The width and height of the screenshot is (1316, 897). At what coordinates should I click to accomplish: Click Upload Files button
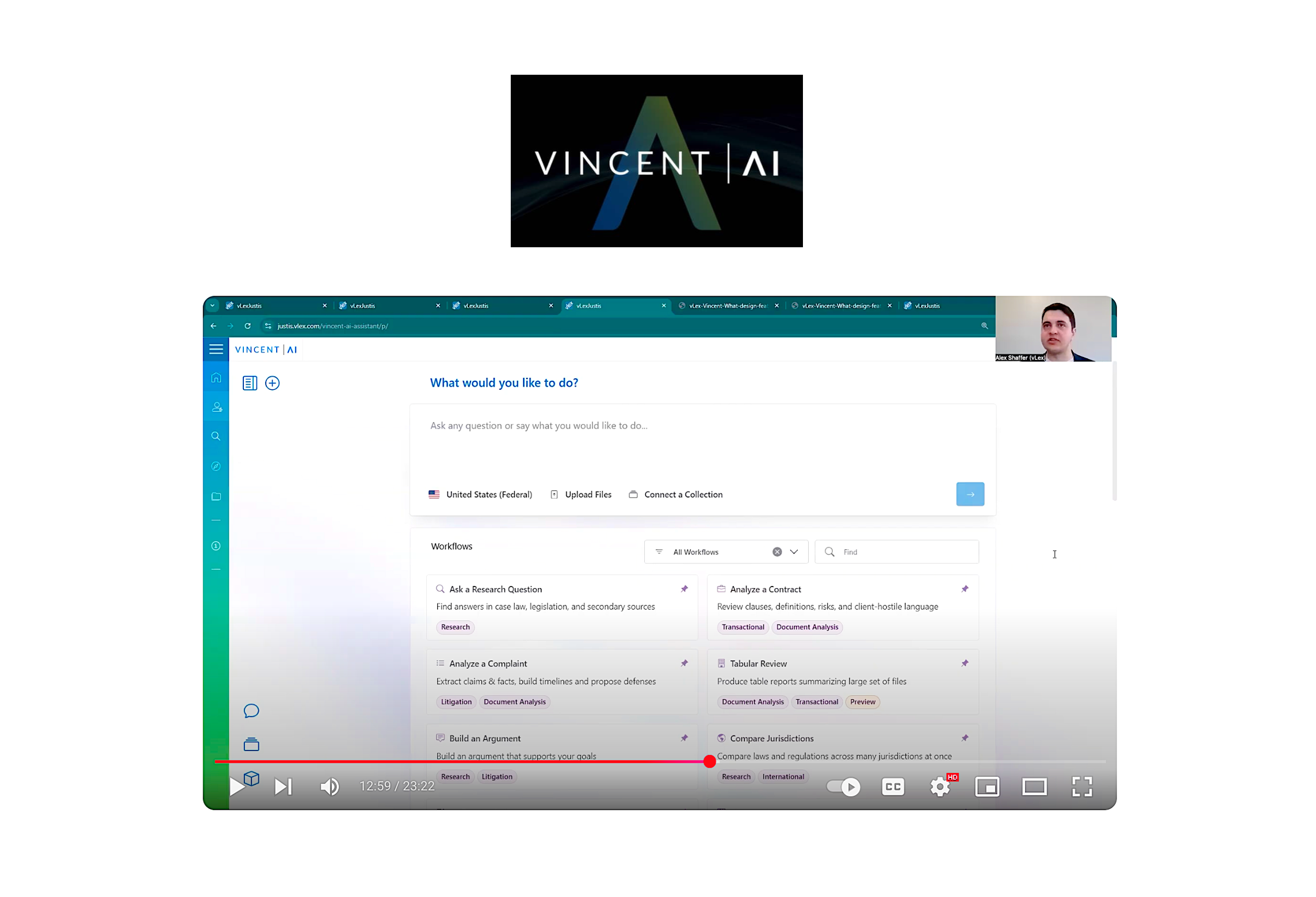pyautogui.click(x=582, y=495)
